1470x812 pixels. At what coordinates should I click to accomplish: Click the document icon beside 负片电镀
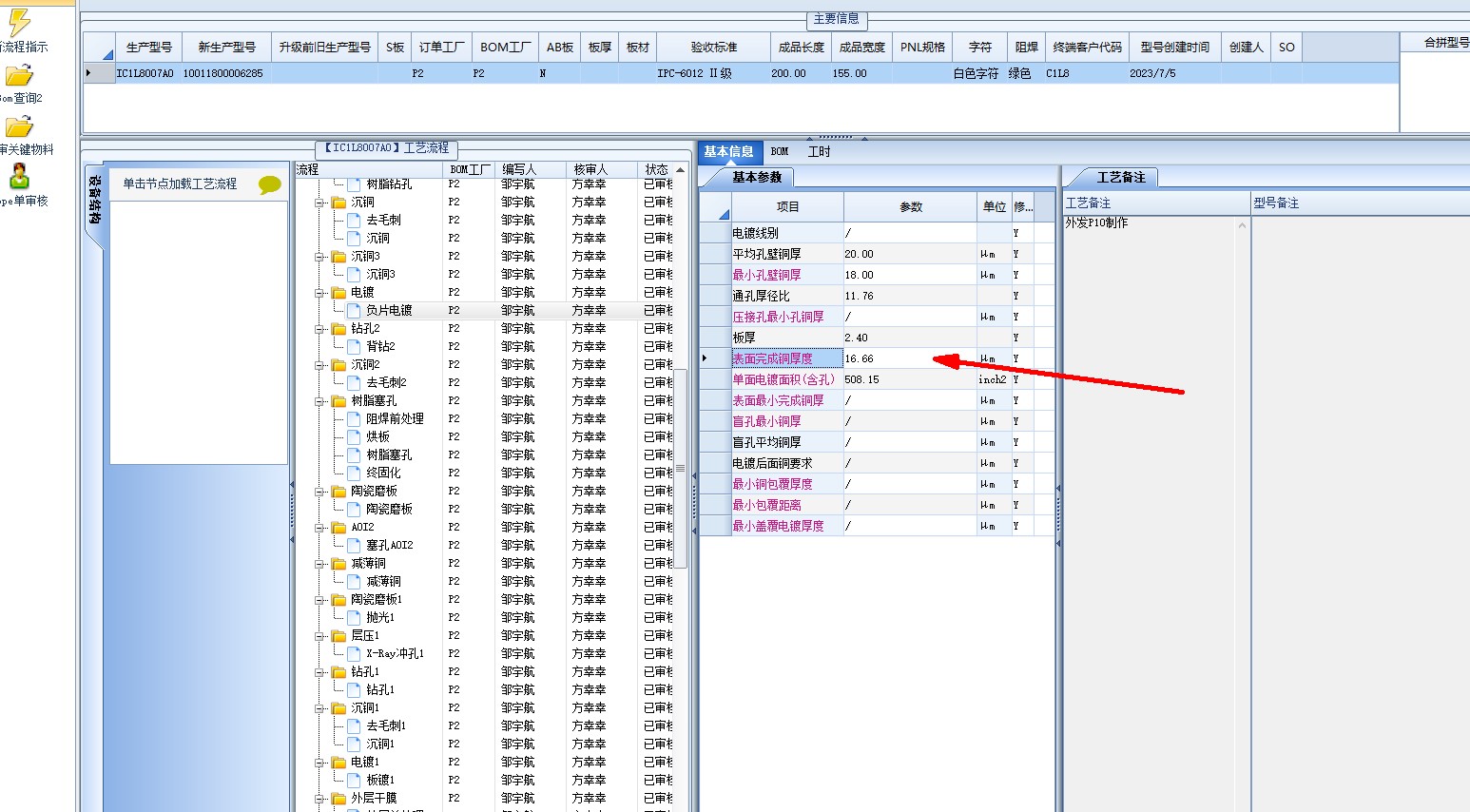pos(355,311)
